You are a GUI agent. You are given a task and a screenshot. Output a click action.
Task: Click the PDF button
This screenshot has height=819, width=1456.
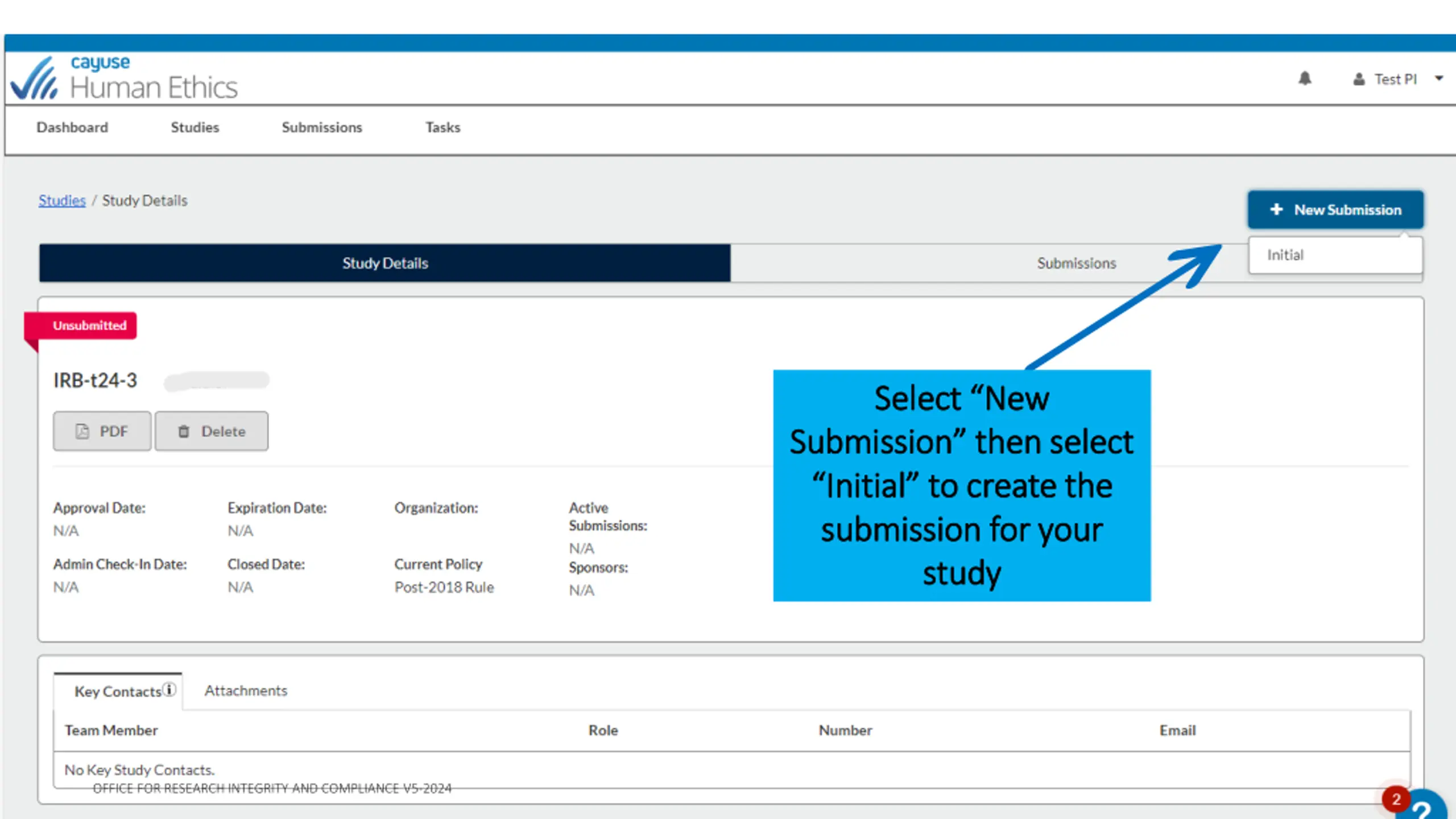pyautogui.click(x=102, y=432)
